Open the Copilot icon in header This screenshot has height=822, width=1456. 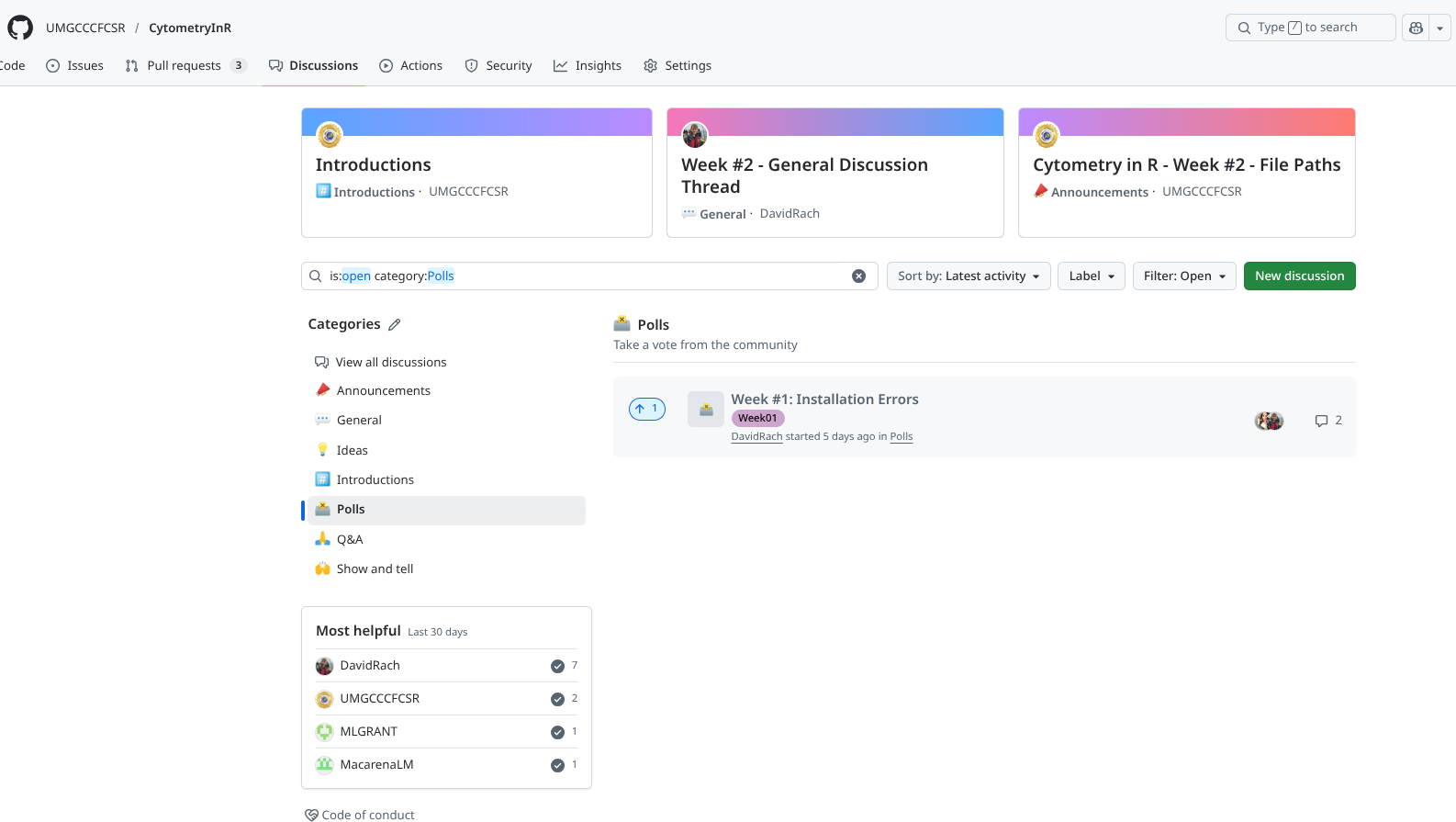tap(1416, 28)
